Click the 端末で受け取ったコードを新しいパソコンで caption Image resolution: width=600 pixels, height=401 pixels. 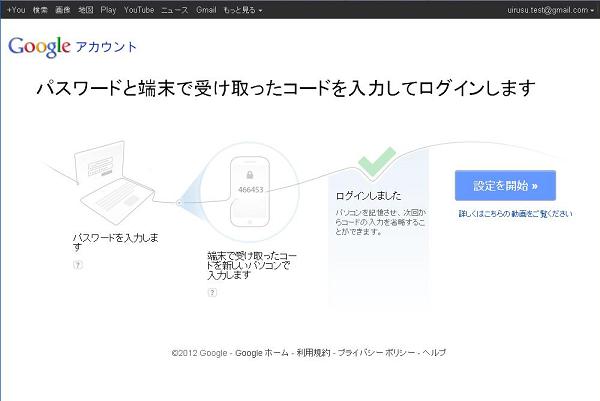[x=252, y=265]
